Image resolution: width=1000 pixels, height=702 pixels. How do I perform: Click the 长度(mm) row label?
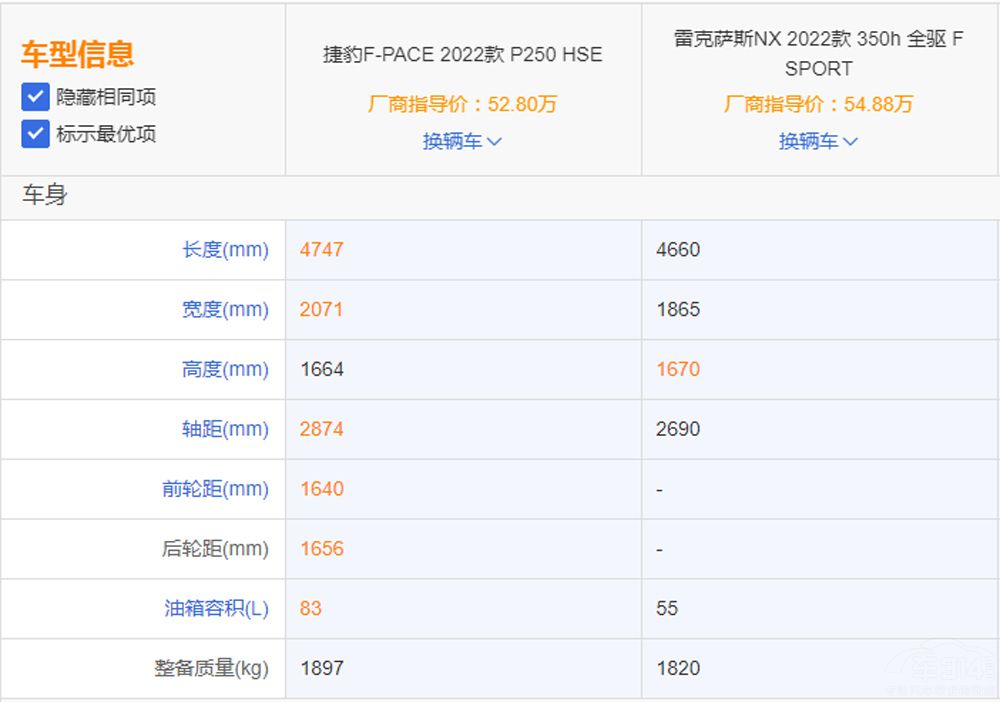(225, 250)
